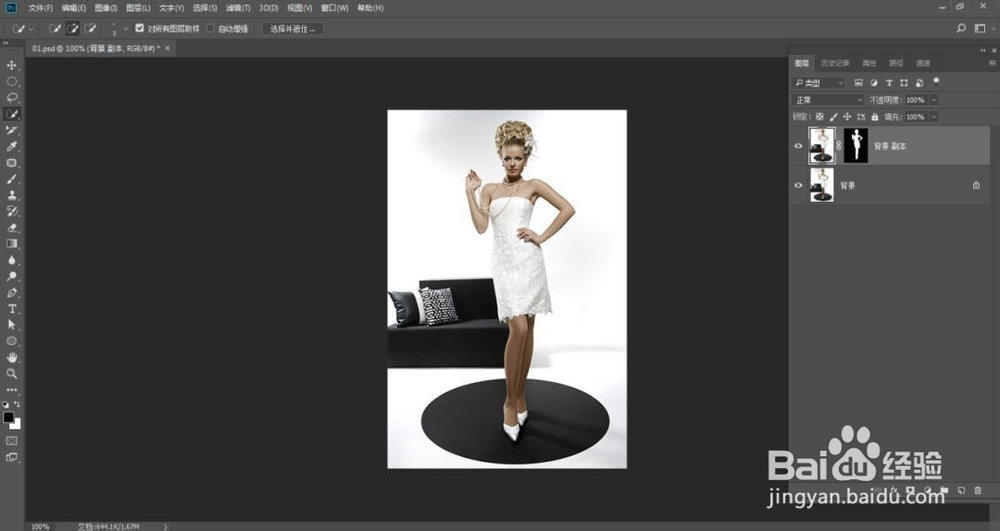Select the Pen tool
Screen dimensions: 1000x531
click(x=11, y=293)
